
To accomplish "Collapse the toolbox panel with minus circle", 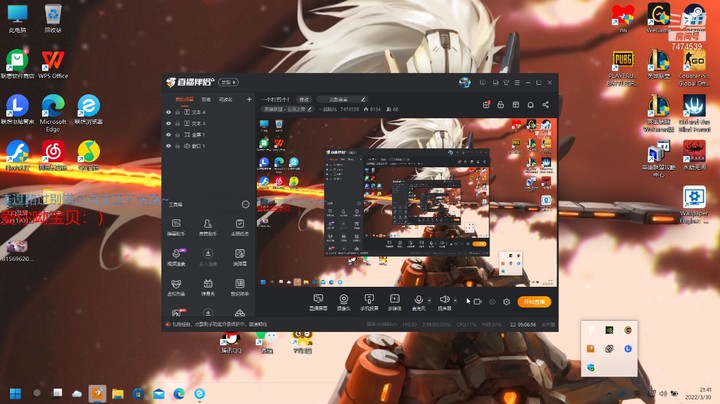I will 246,204.
